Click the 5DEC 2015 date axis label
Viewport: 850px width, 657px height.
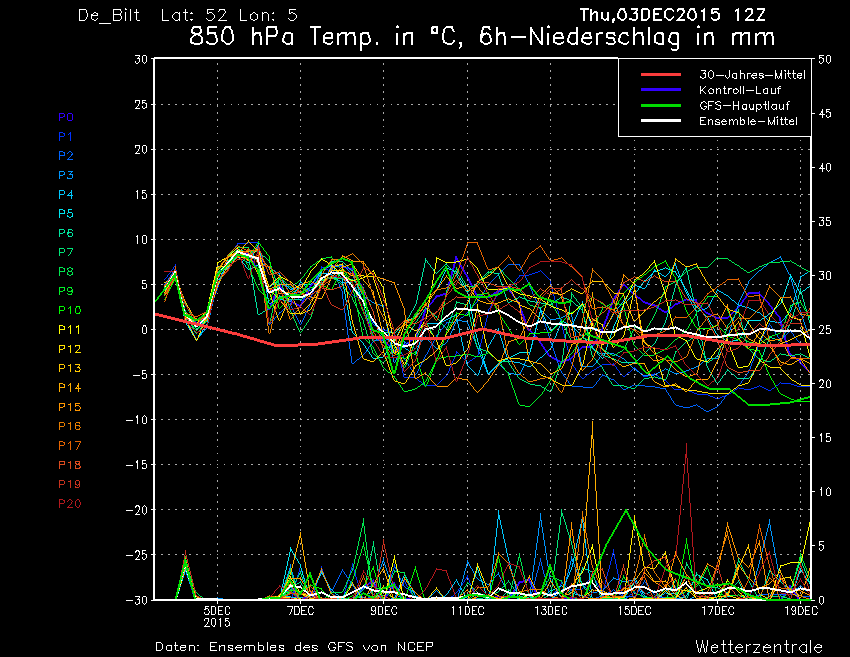tap(217, 616)
